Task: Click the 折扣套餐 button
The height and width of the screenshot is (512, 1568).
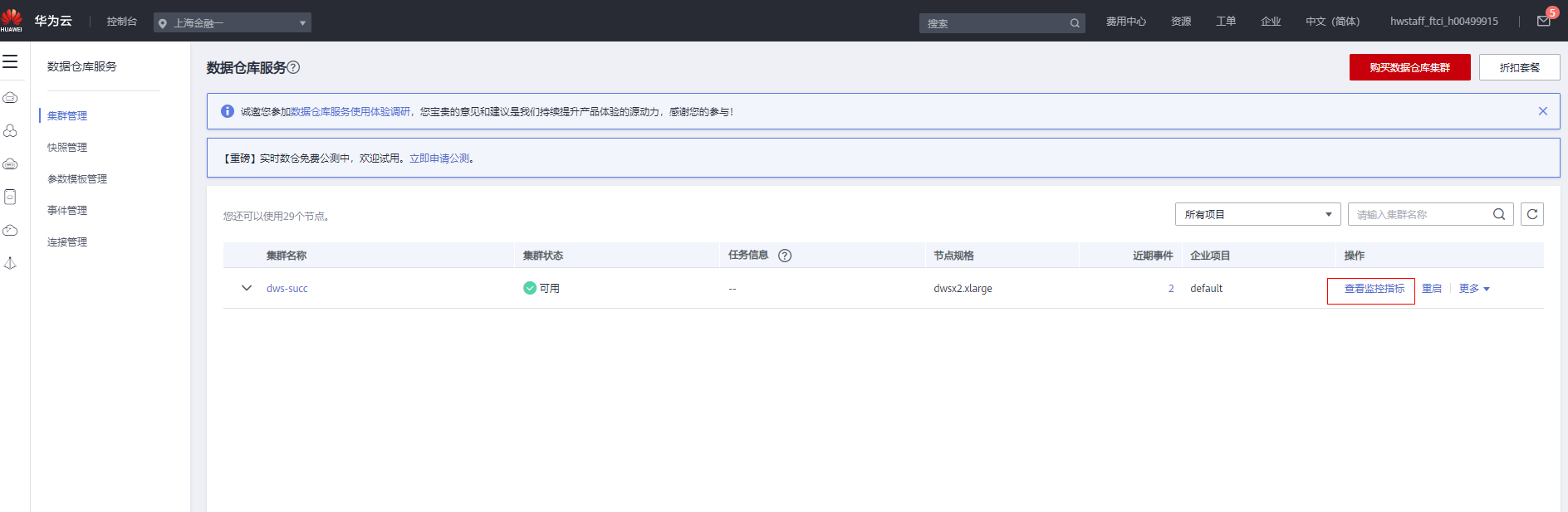Action: coord(1519,67)
